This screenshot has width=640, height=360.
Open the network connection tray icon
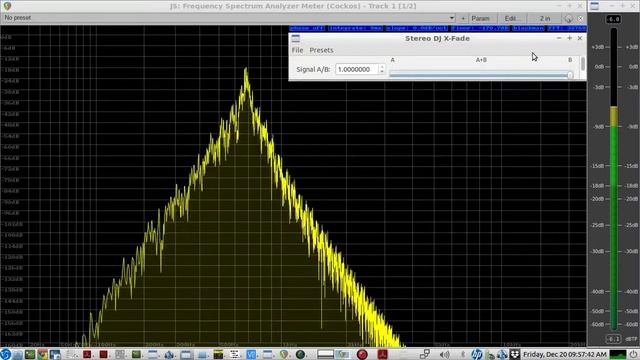[424, 354]
